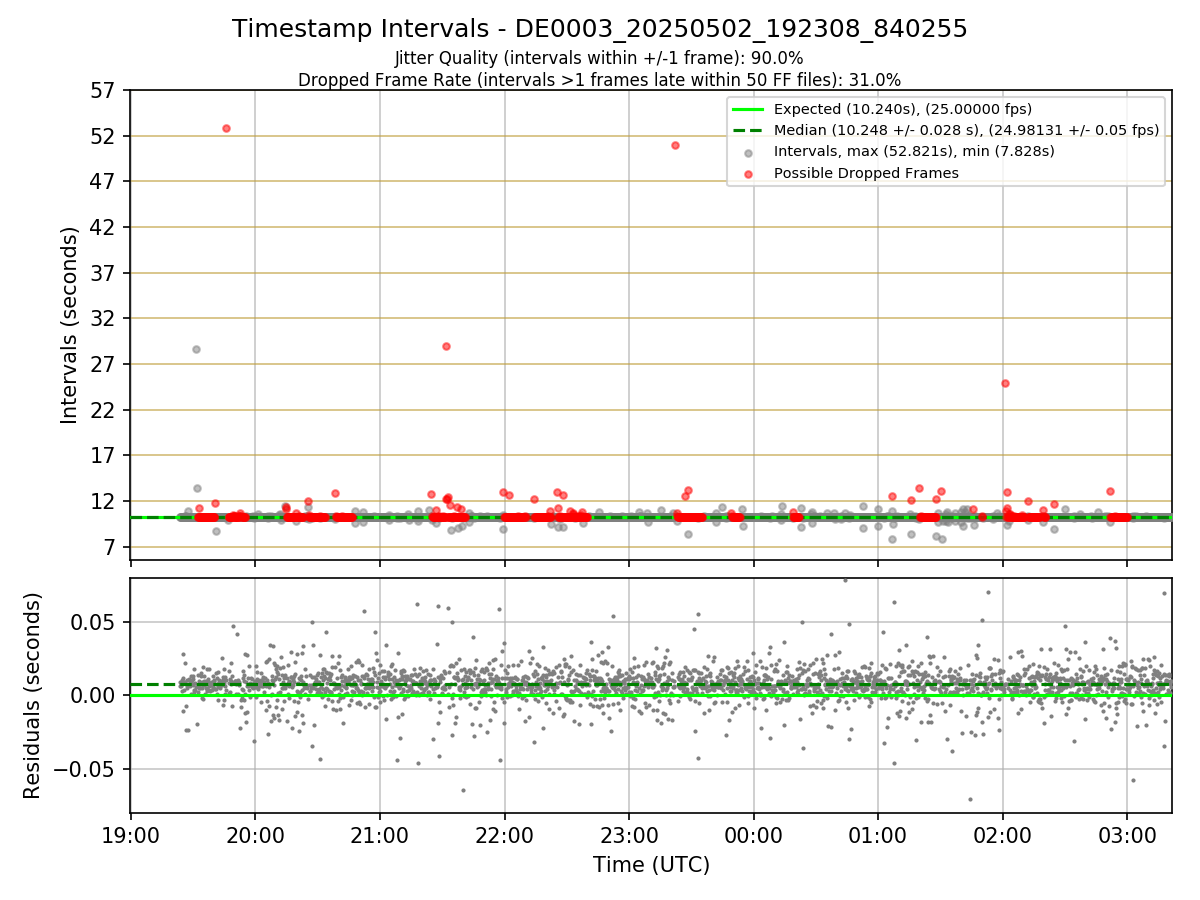Image resolution: width=1200 pixels, height=900 pixels.
Task: Click the 03:00 x-axis tick label
Action: coord(1128,834)
